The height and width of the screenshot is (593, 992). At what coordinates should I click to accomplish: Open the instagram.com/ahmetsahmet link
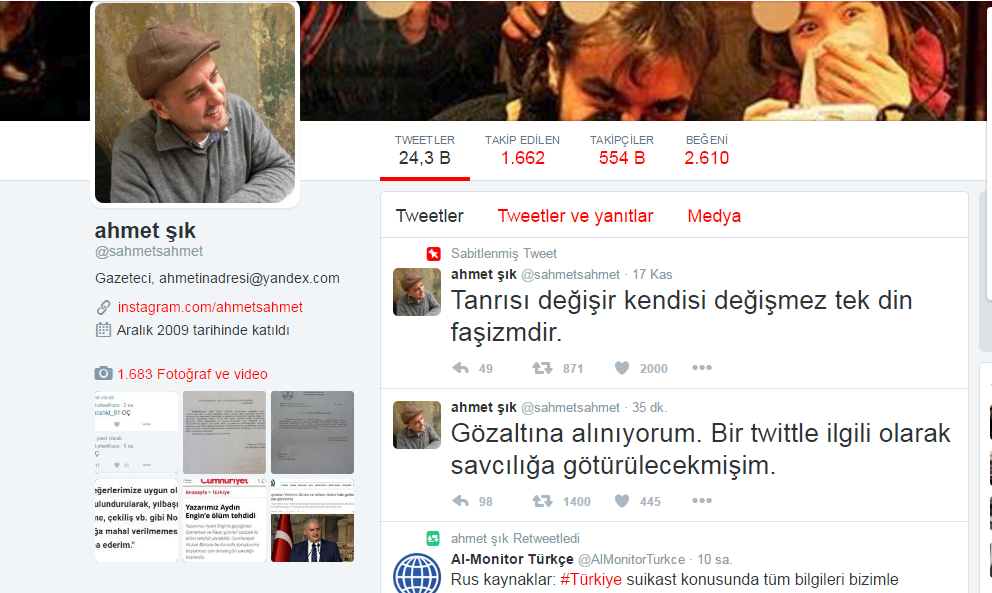210,307
